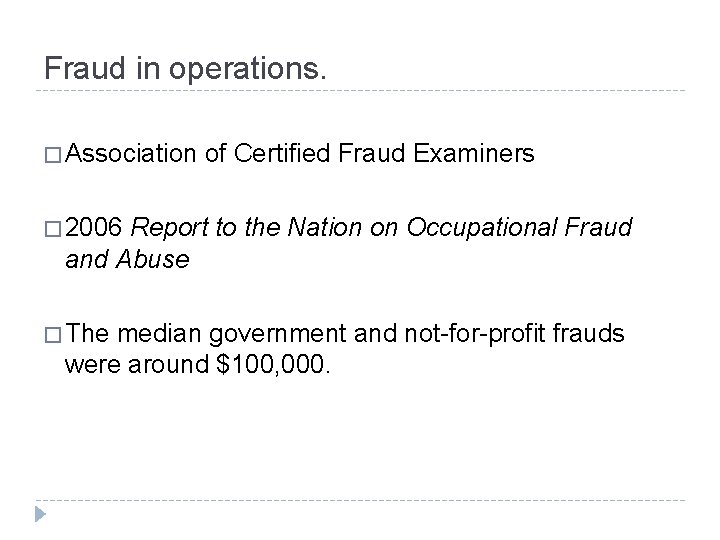The width and height of the screenshot is (720, 540).
Task: Click the bullet square before The median
Action: [x=54, y=333]
